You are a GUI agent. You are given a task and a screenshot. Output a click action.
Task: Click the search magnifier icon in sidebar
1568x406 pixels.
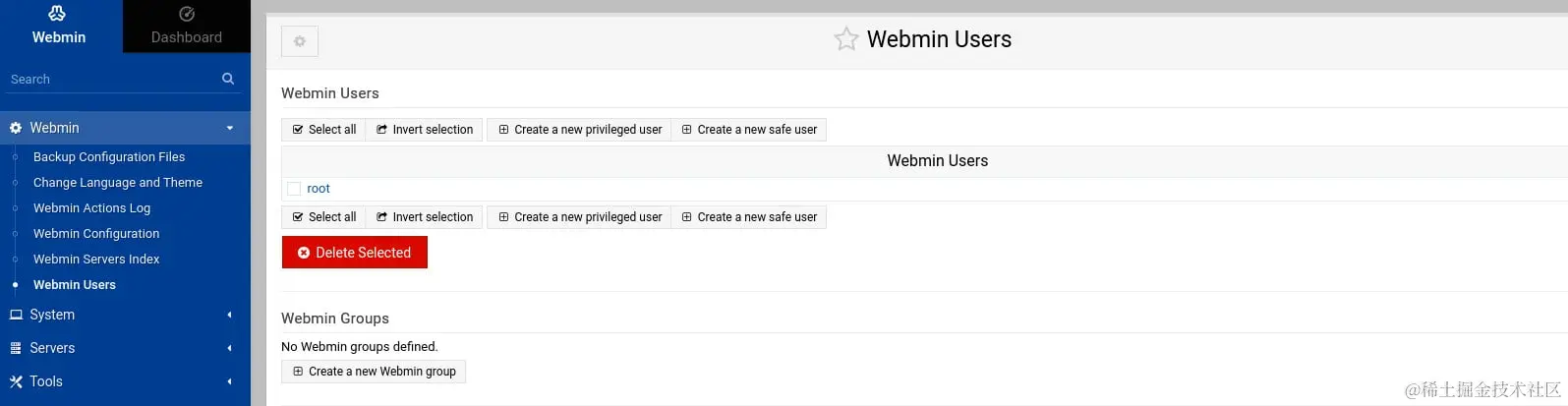[x=228, y=79]
